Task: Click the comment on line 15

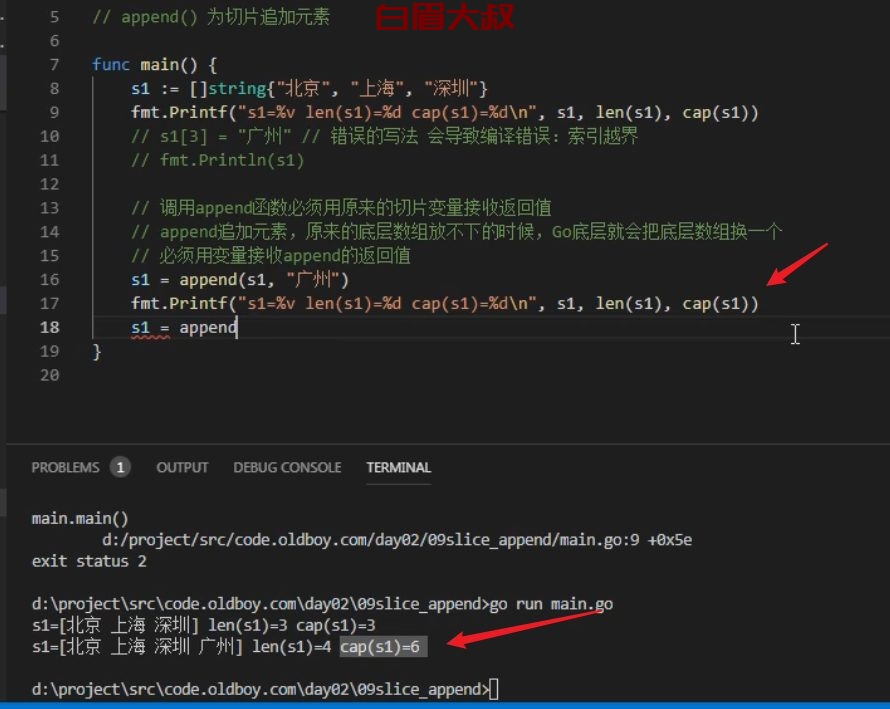Action: 271,255
